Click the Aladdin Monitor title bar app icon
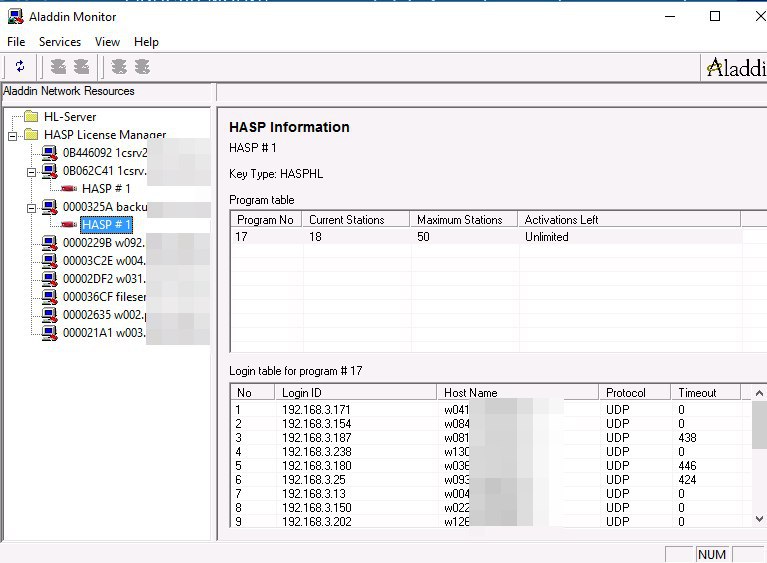767x563 pixels. coord(15,17)
